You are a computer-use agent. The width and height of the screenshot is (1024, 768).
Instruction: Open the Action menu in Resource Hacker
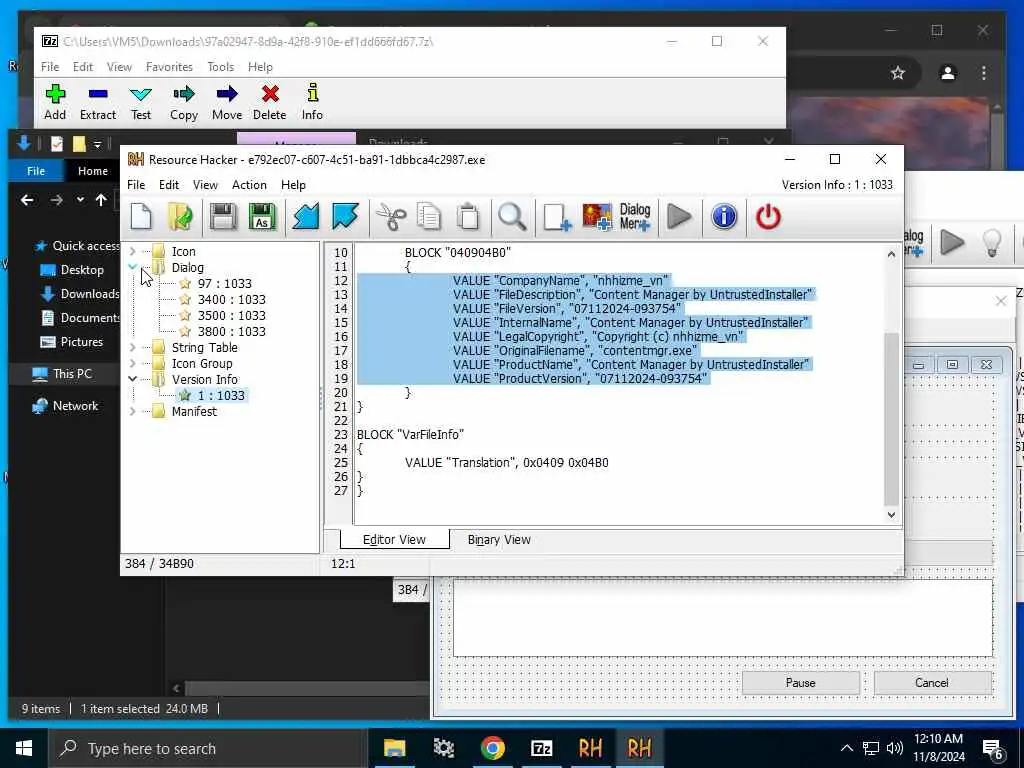249,185
